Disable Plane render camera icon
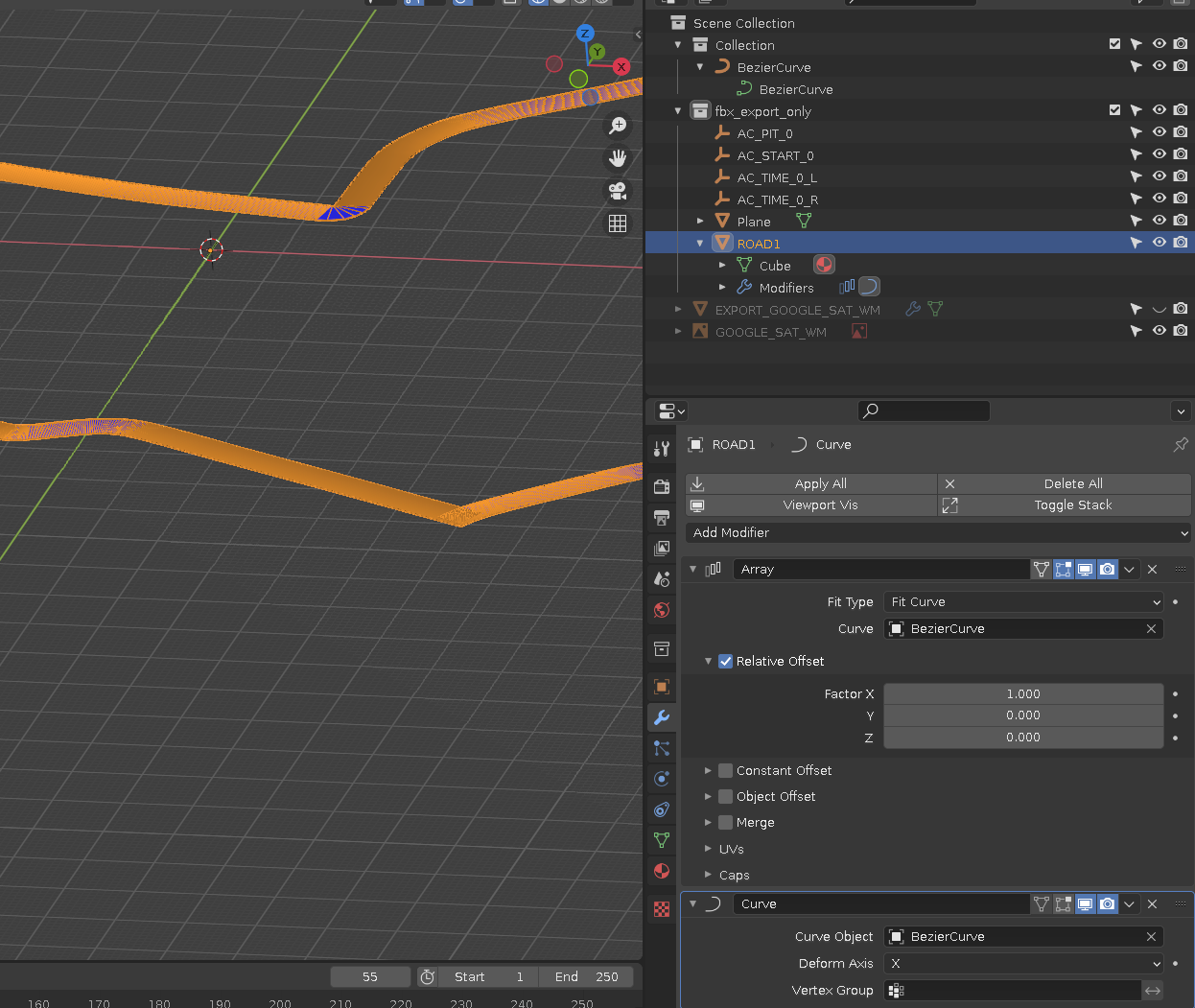Viewport: 1195px width, 1008px height. (1181, 221)
